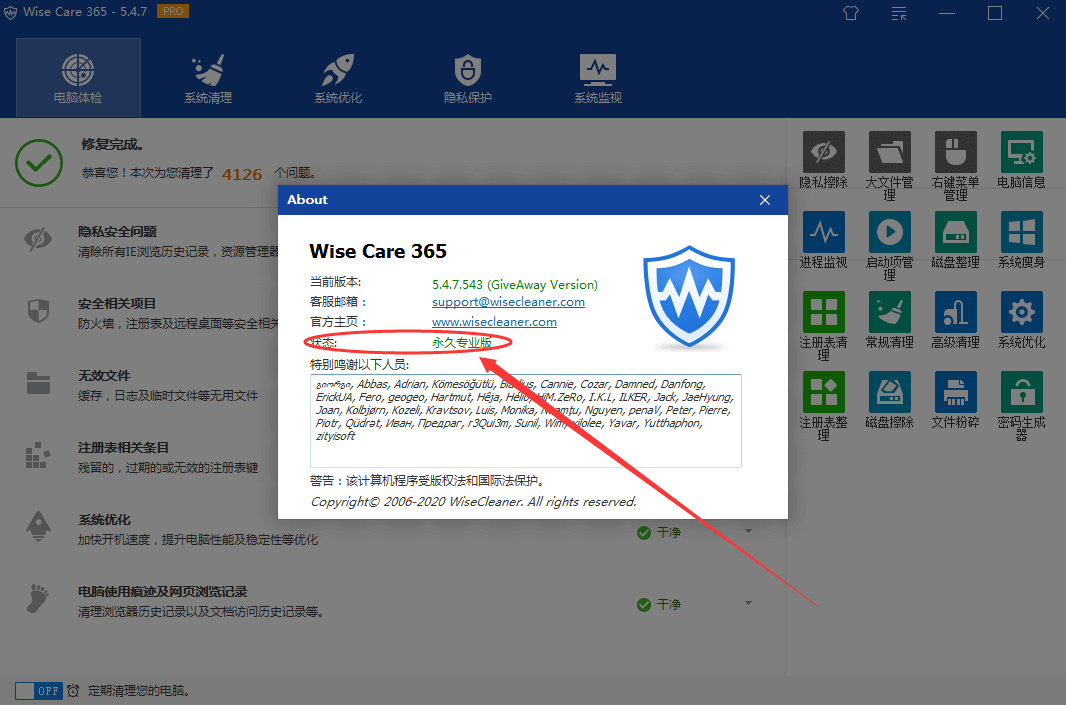This screenshot has width=1066, height=705.
Task: Launch 注册表清理 tool
Action: click(x=823, y=326)
